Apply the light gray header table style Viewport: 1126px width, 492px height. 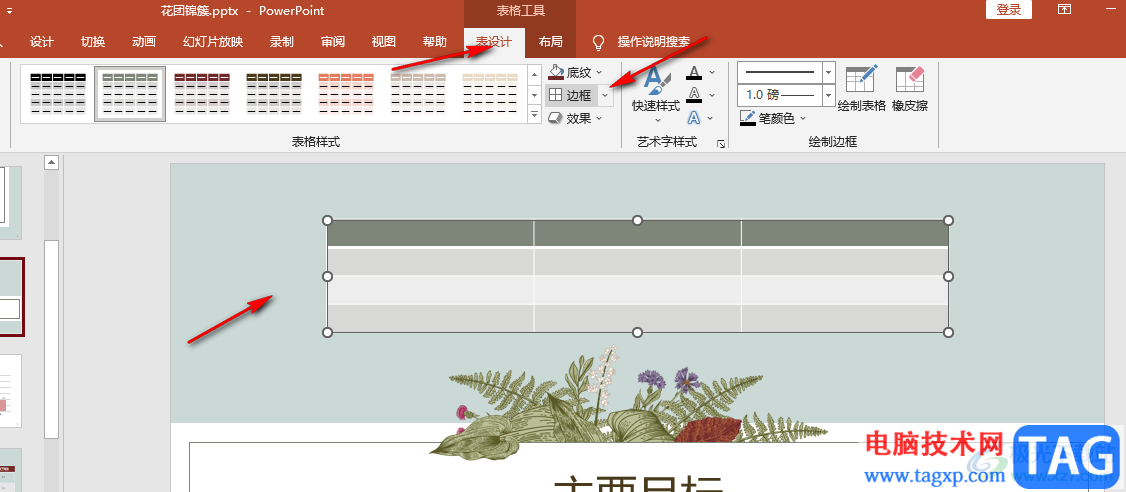coord(418,93)
